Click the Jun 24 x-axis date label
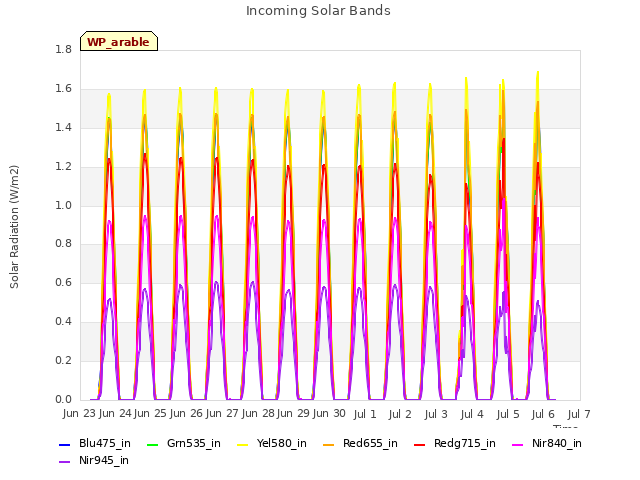The height and width of the screenshot is (480, 640). (x=115, y=413)
